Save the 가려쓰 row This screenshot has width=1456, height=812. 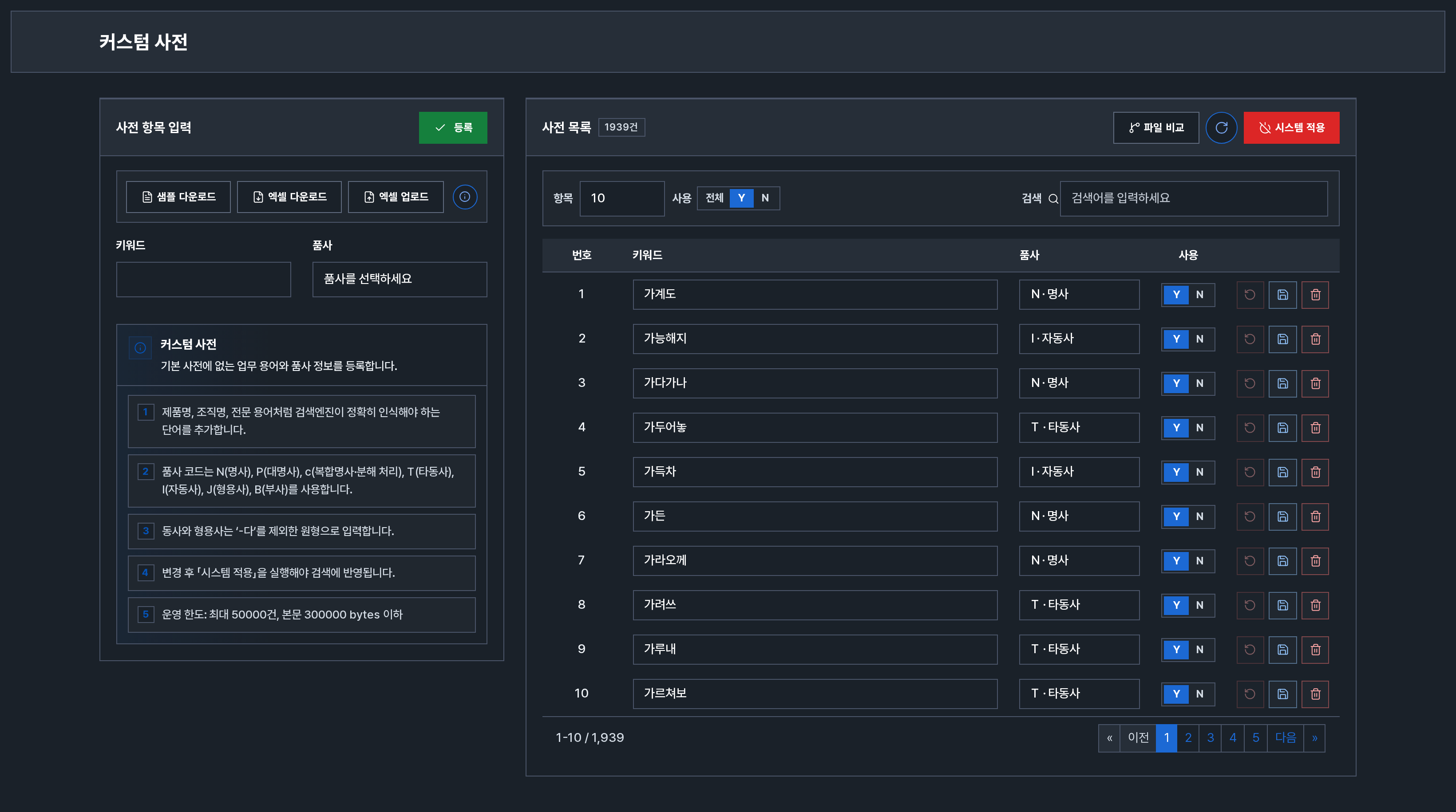tap(1282, 605)
